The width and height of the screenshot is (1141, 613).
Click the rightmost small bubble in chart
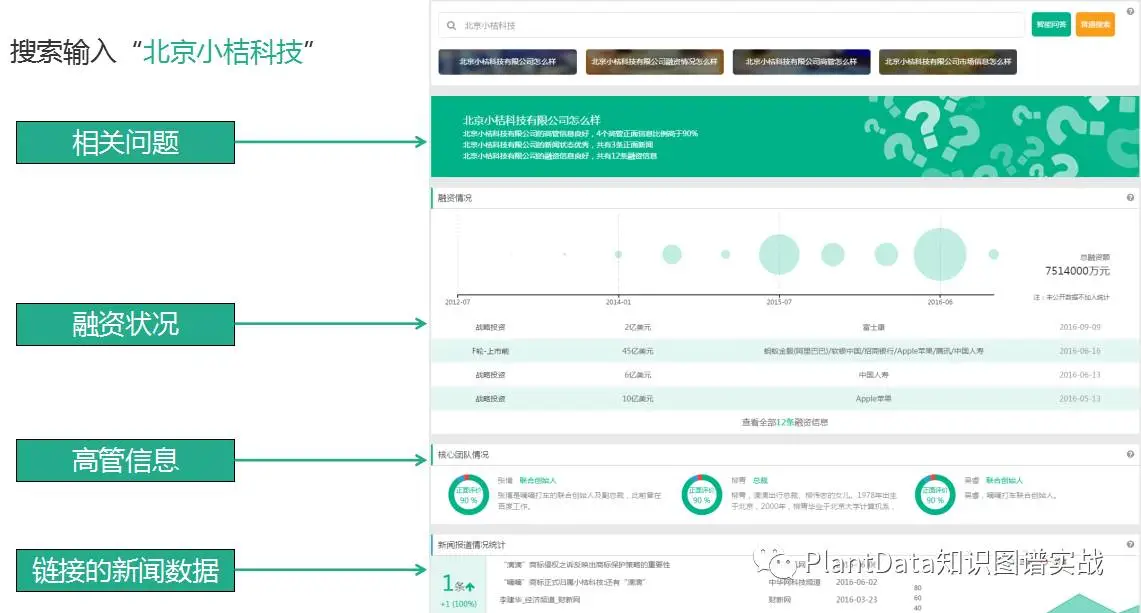993,254
